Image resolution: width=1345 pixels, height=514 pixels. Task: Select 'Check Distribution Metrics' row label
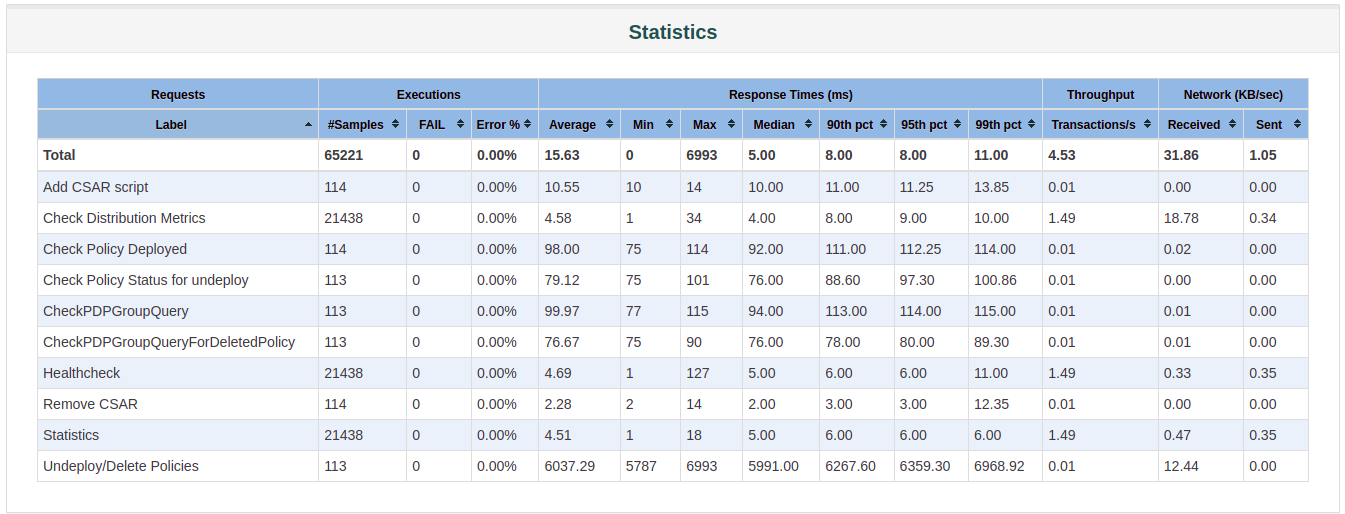(124, 218)
